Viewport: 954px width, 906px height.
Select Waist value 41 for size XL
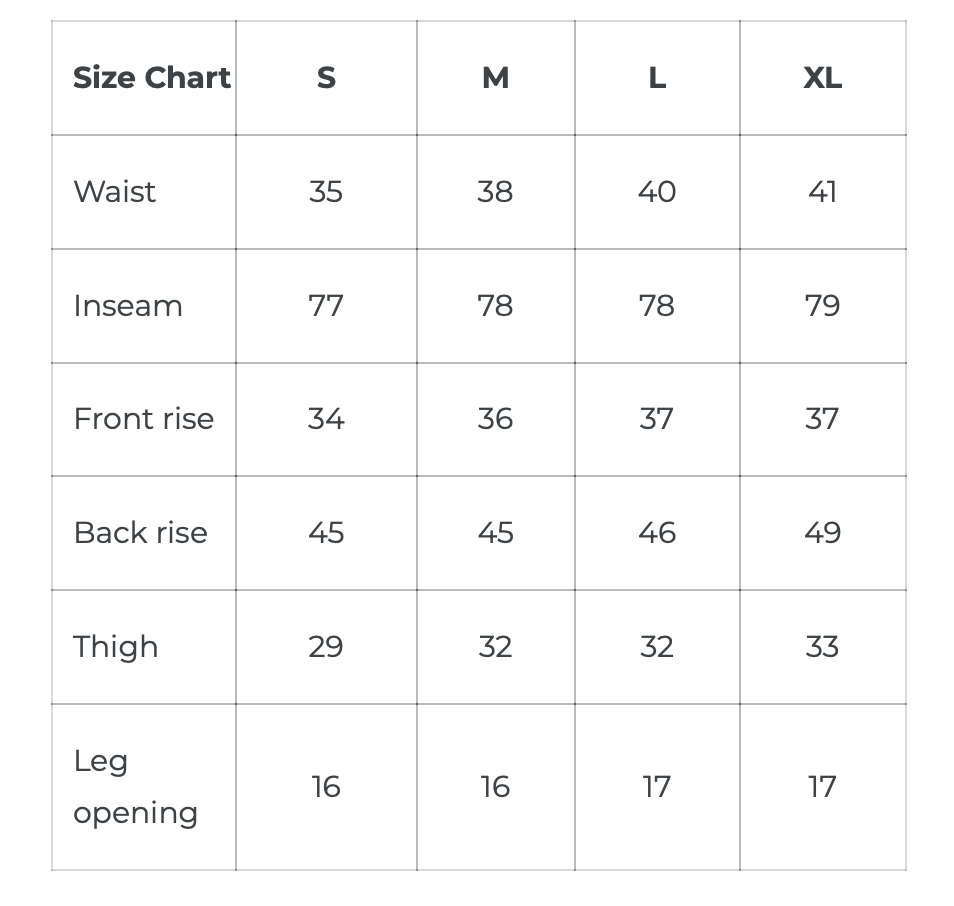(822, 191)
